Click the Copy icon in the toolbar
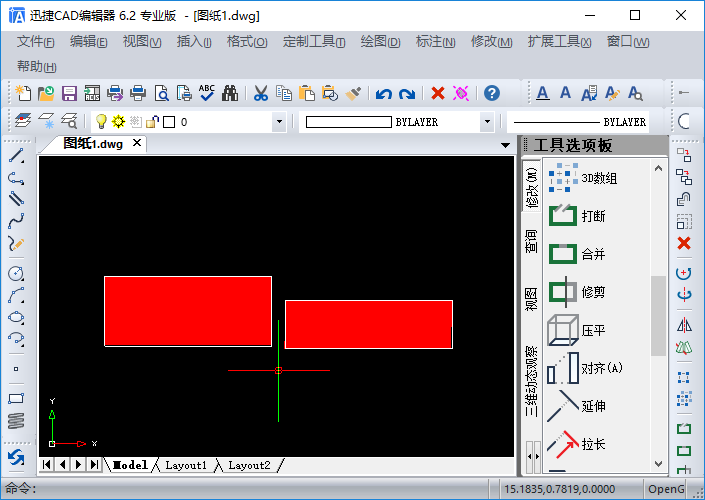705x500 pixels. [x=284, y=93]
